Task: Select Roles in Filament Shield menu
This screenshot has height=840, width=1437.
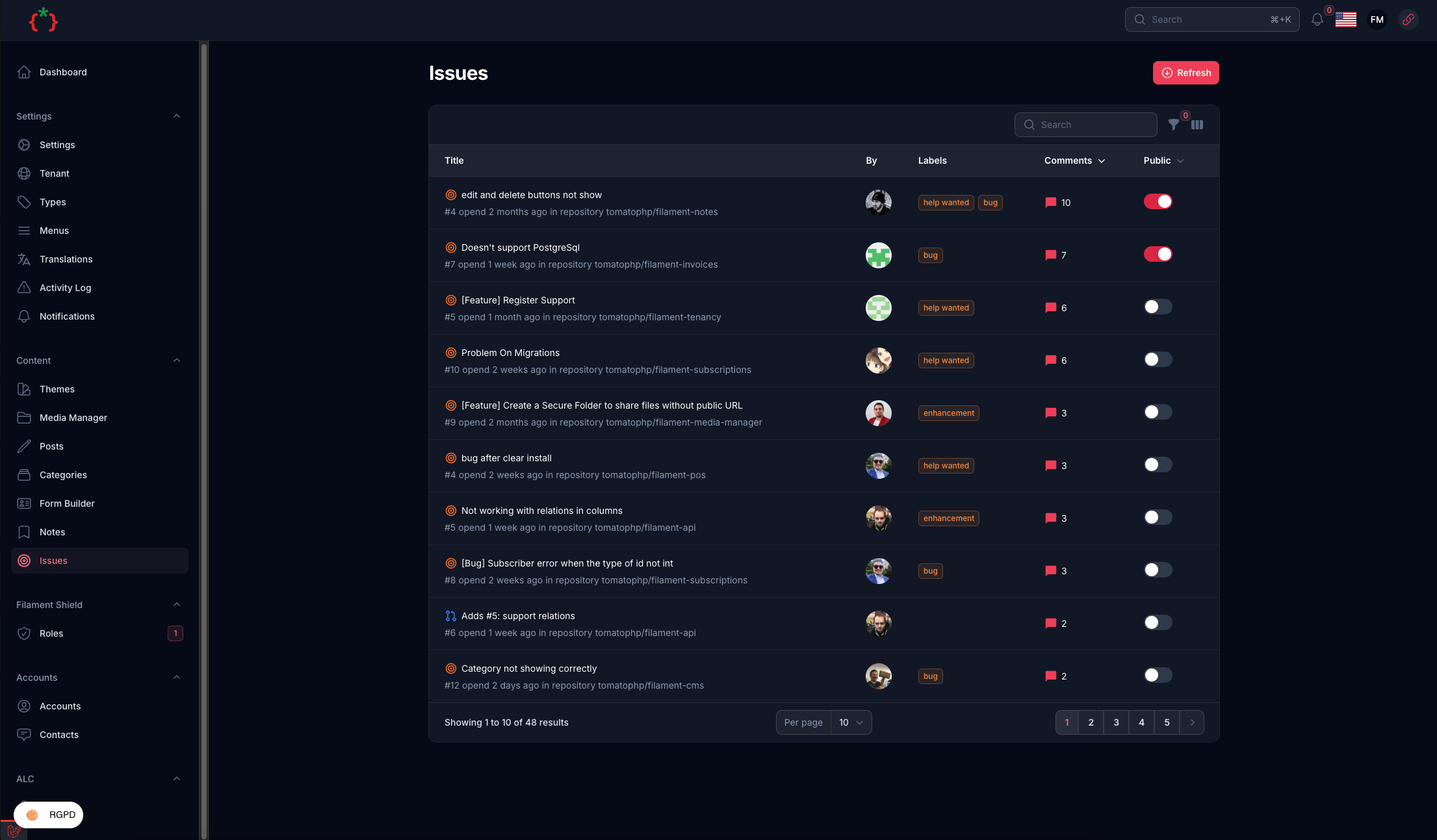Action: click(x=51, y=633)
